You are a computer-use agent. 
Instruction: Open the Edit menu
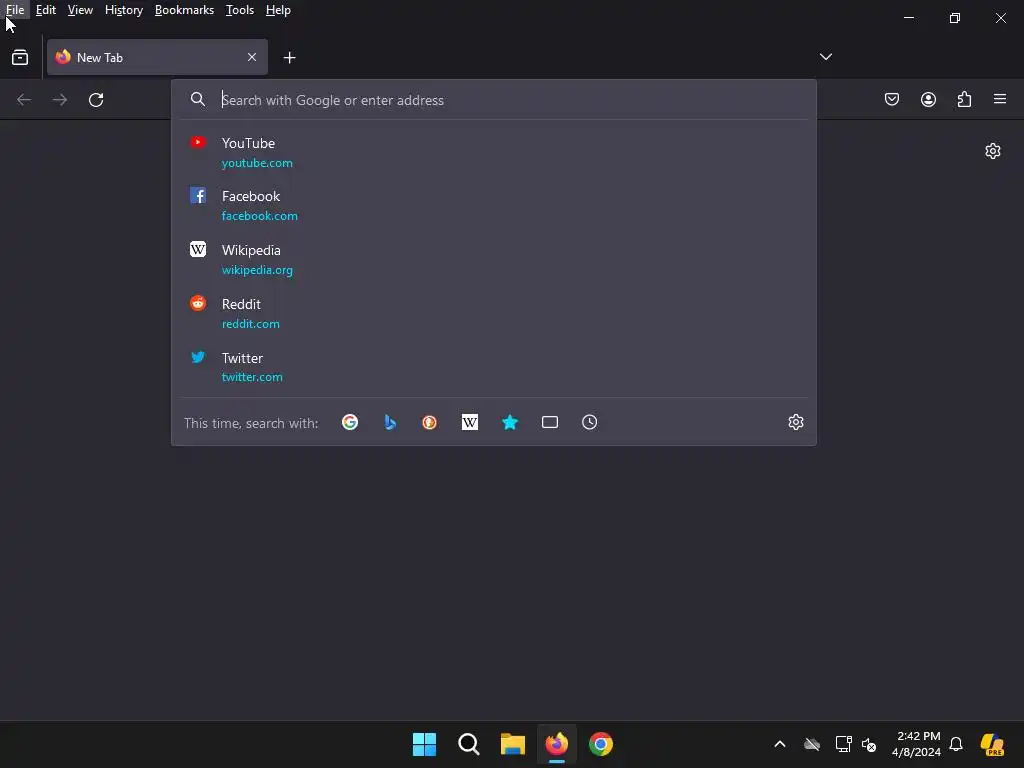[x=46, y=10]
